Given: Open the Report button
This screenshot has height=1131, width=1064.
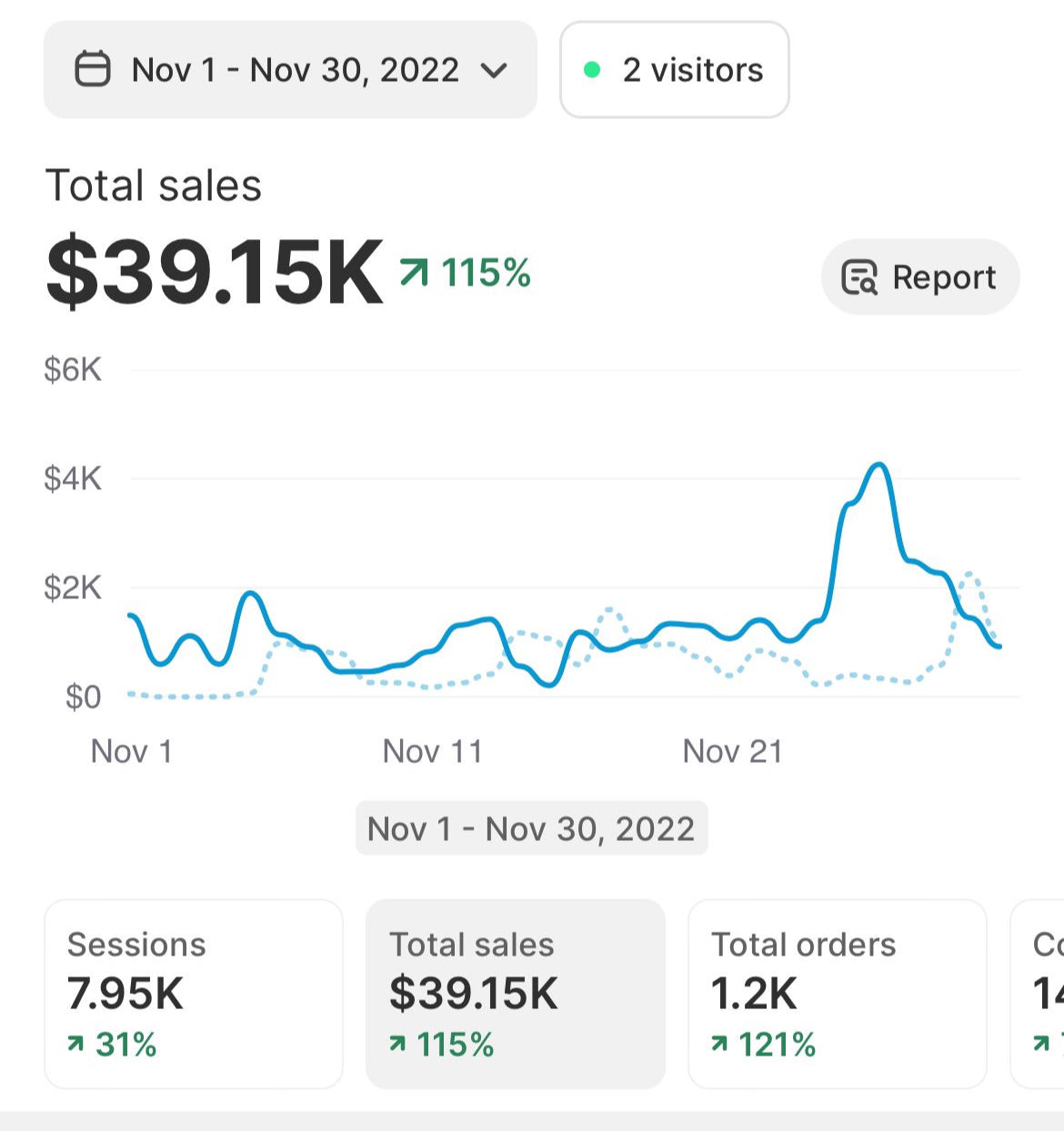Looking at the screenshot, I should coord(919,277).
